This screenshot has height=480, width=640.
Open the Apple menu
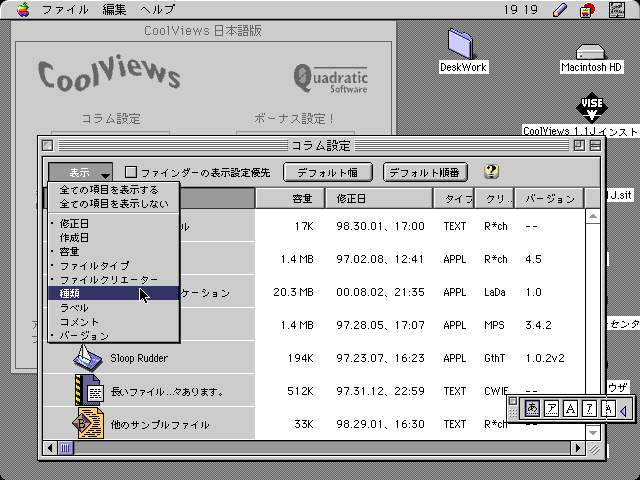23,9
